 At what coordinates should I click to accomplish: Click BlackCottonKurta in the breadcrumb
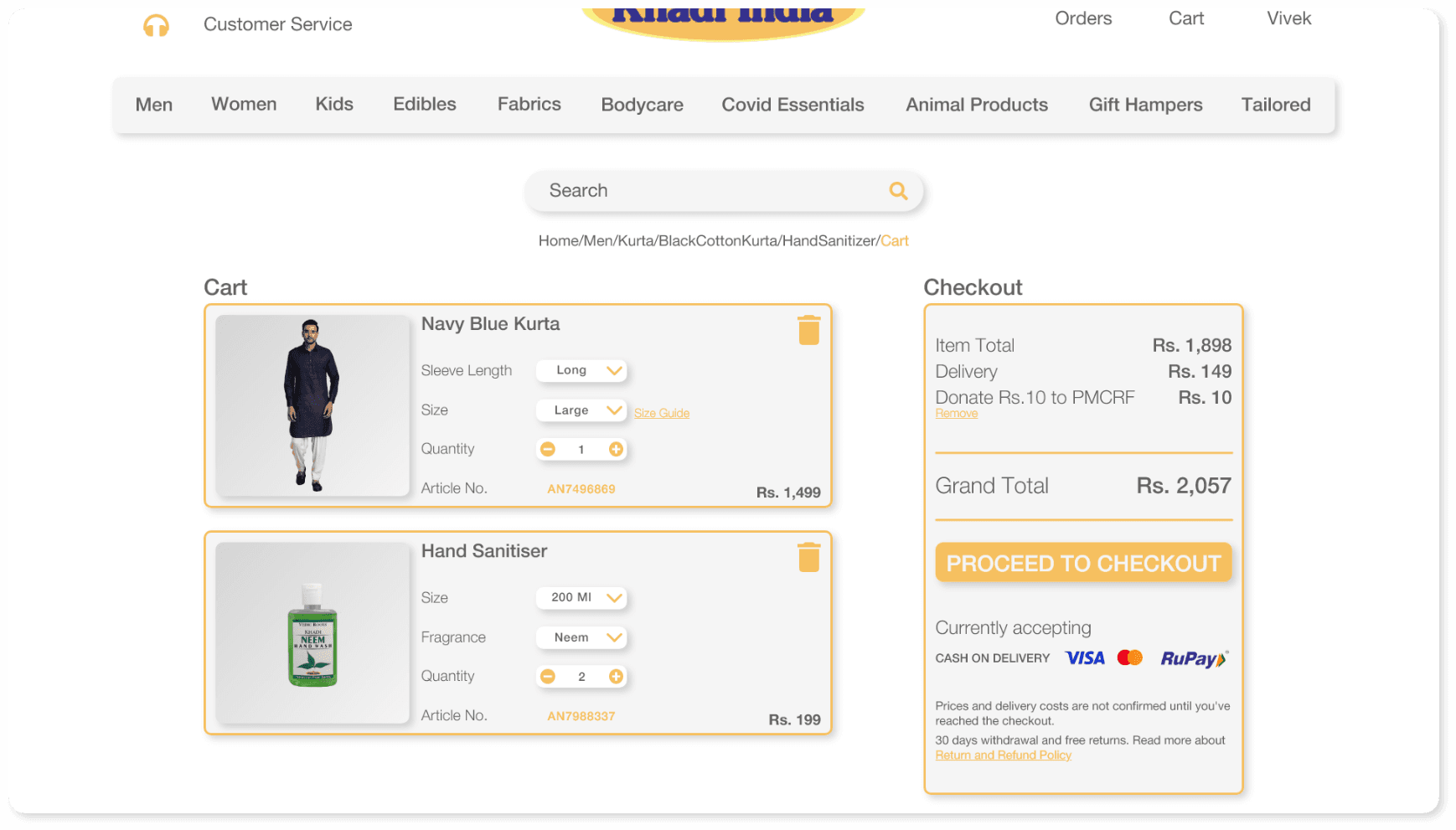point(718,241)
